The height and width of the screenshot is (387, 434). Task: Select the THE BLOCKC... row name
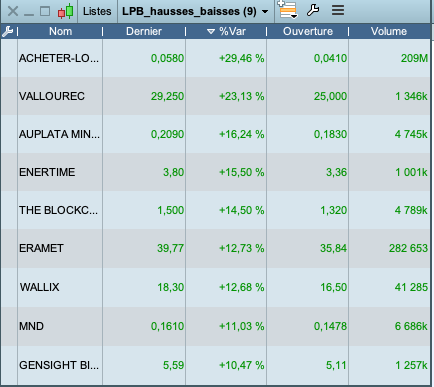click(58, 210)
